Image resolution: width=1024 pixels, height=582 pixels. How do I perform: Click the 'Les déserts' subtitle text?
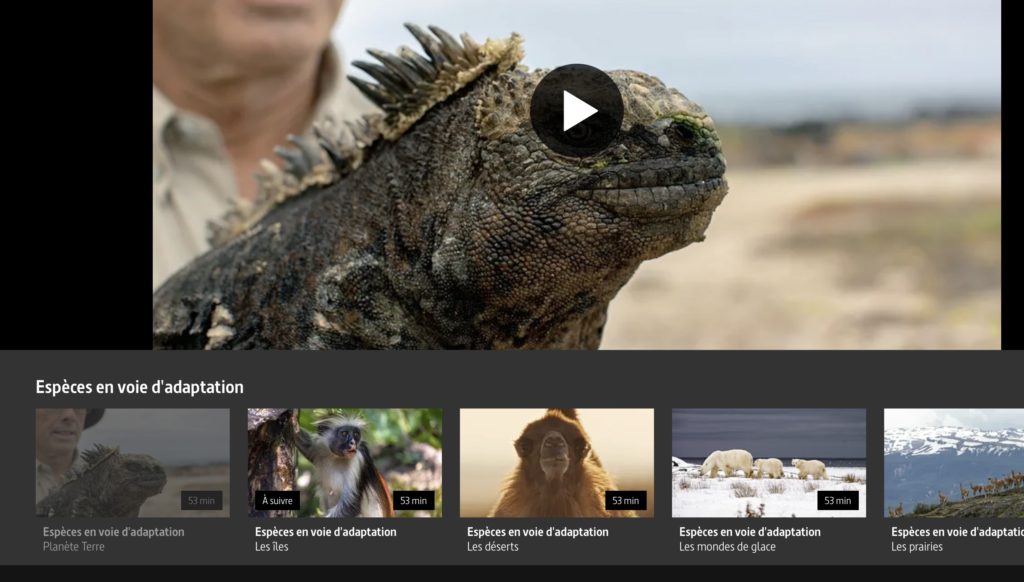coord(492,547)
